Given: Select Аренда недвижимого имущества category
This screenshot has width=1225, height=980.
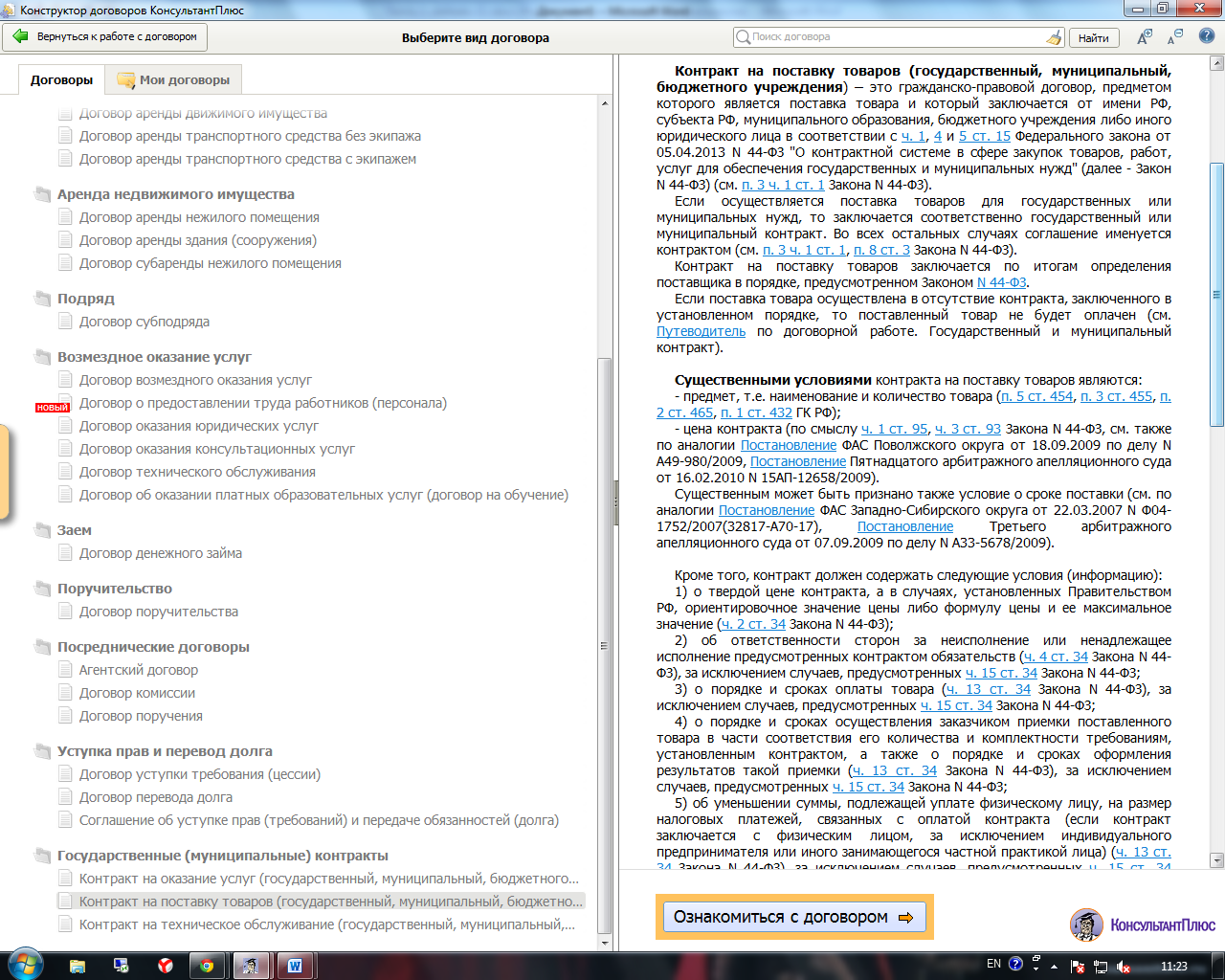Looking at the screenshot, I should [x=175, y=194].
